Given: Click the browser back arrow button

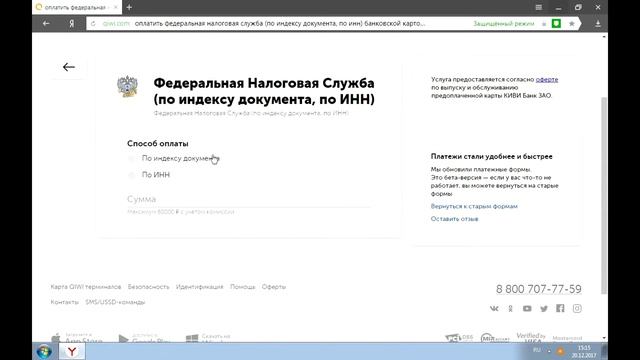Looking at the screenshot, I should tap(46, 24).
